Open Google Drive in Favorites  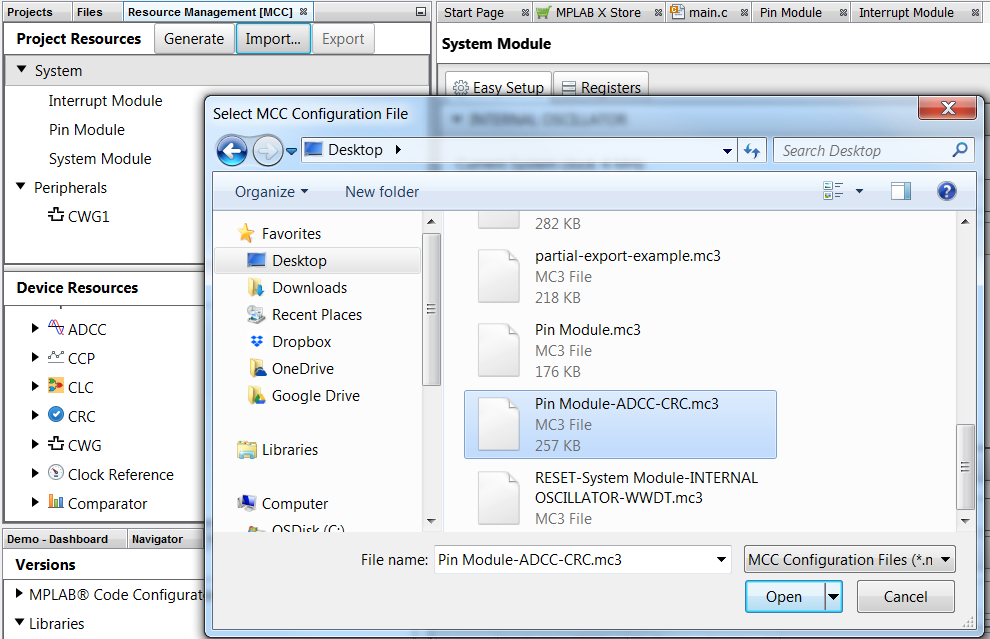(x=315, y=396)
